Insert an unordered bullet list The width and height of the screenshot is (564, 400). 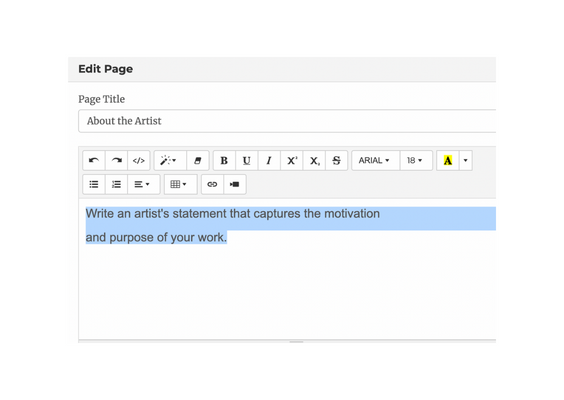(x=94, y=184)
